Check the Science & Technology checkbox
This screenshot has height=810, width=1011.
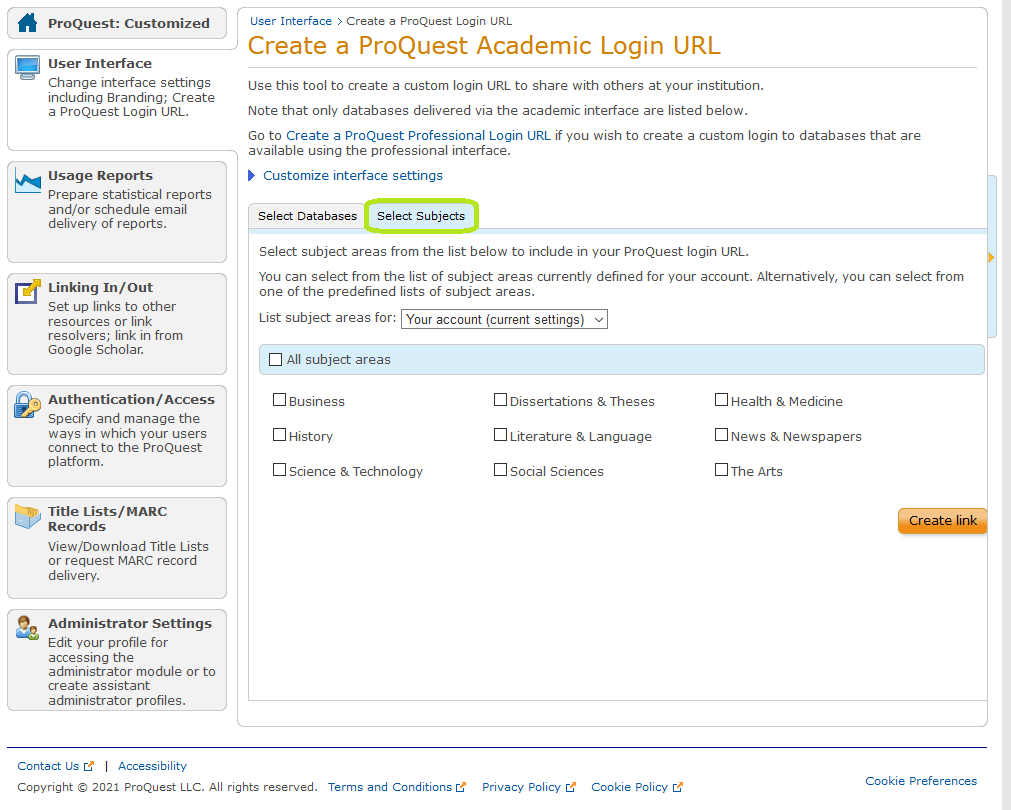click(x=279, y=469)
